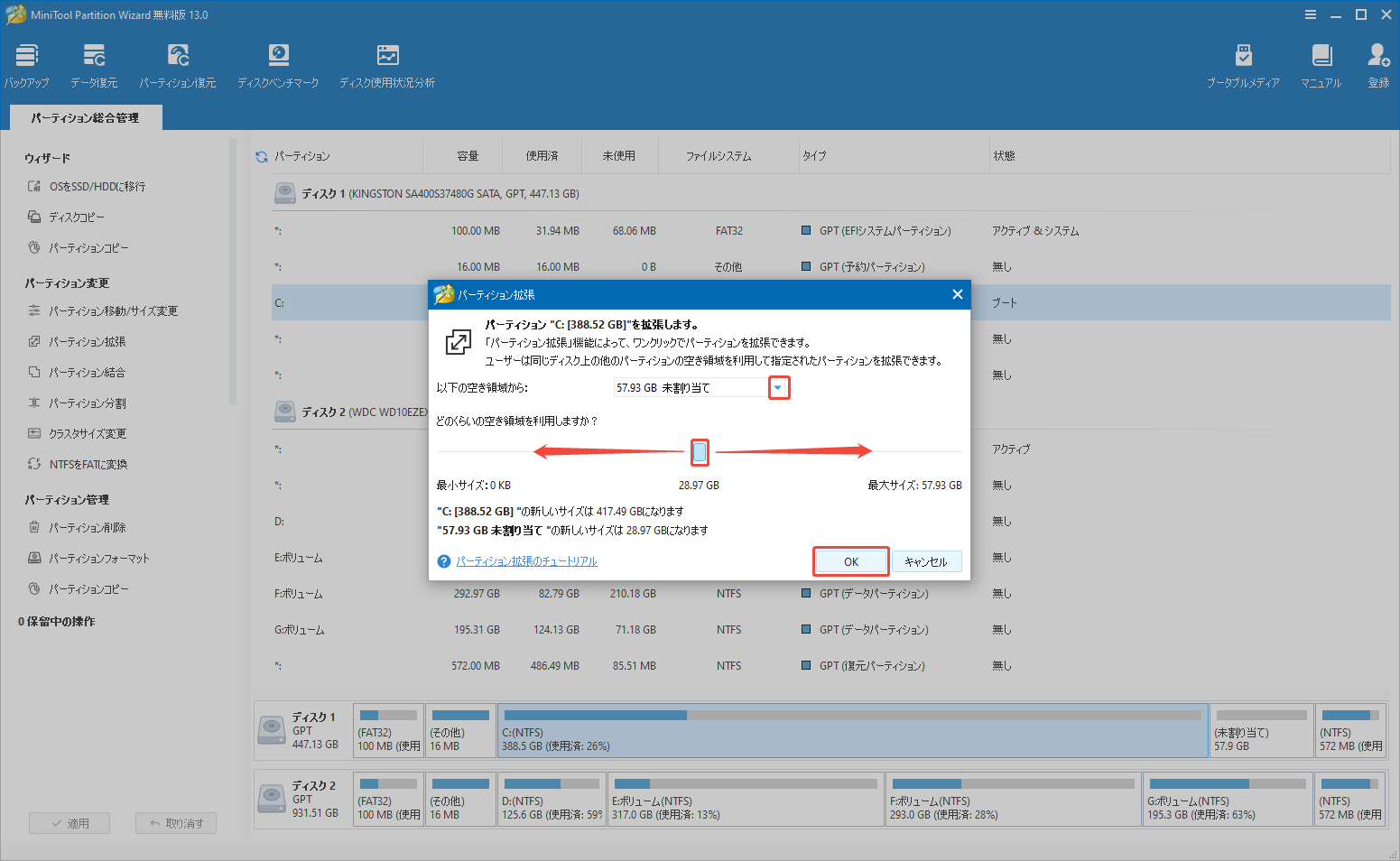Launch the データ復元 data recovery tool
The height and width of the screenshot is (861, 1400).
click(x=93, y=63)
